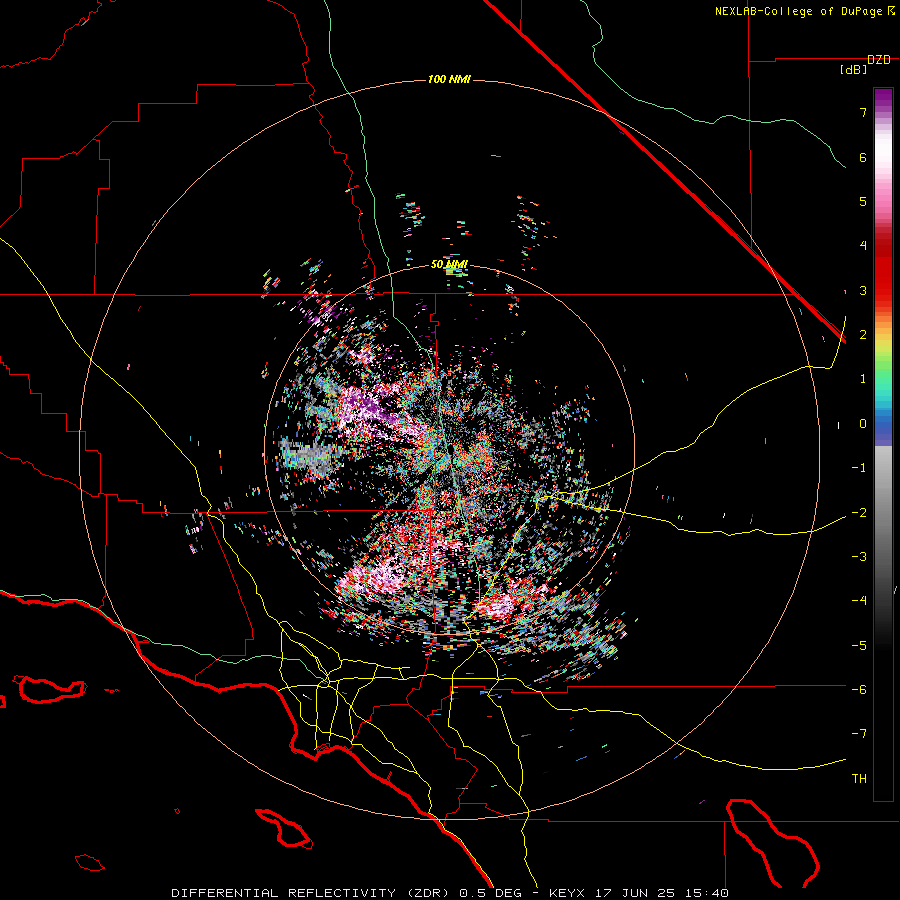Click the -4 dB scale label
The height and width of the screenshot is (900, 900).
859,601
